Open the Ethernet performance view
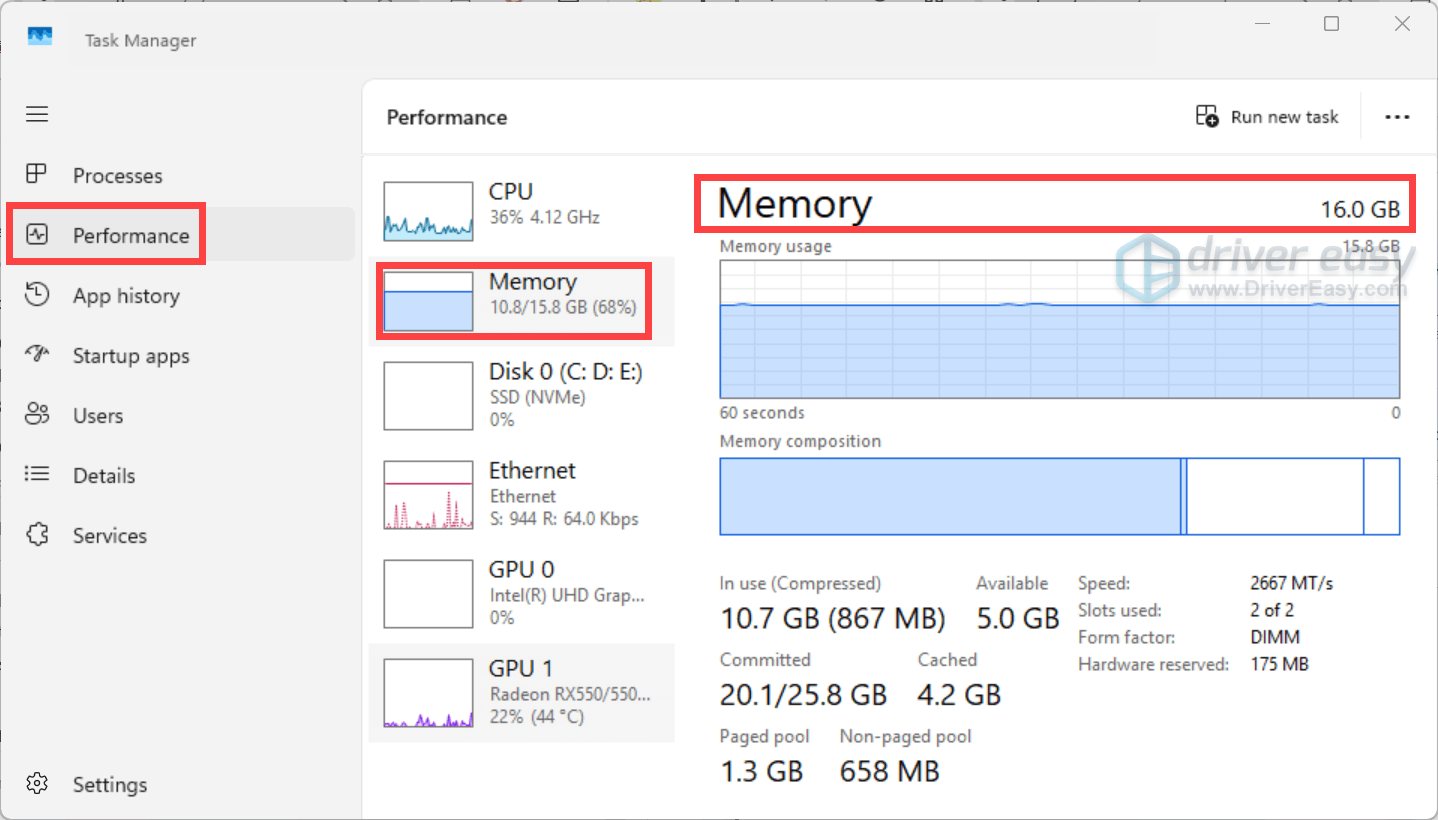This screenshot has height=820, width=1438. [x=520, y=494]
